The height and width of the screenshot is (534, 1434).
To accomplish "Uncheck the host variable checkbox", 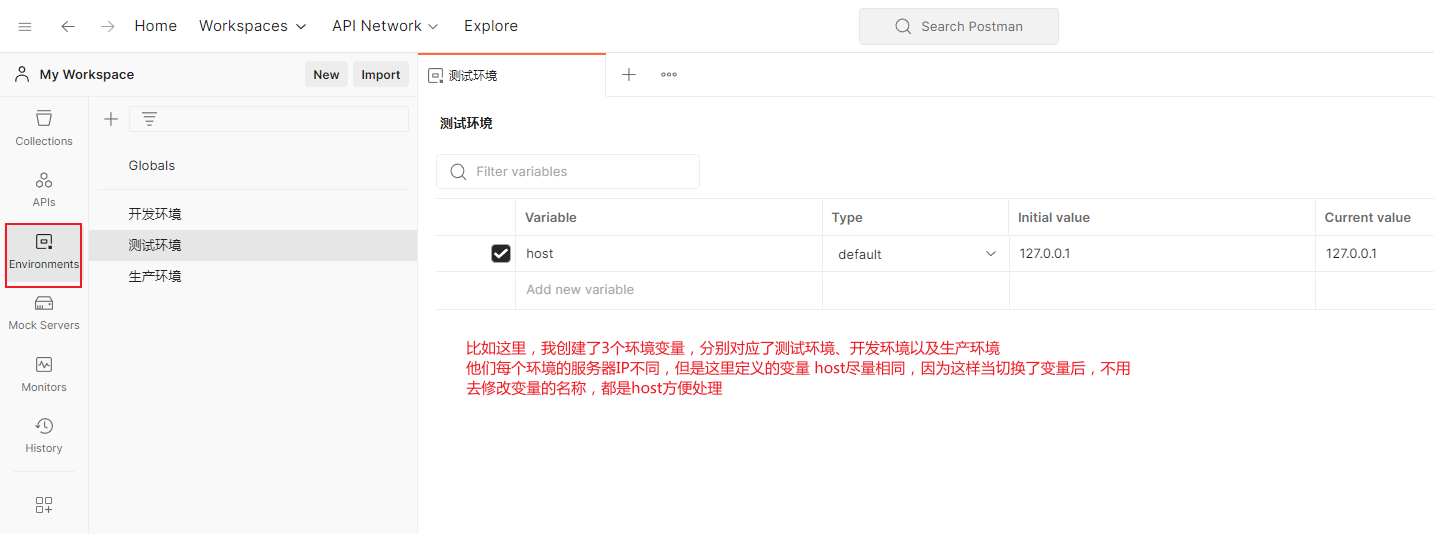I will [501, 254].
